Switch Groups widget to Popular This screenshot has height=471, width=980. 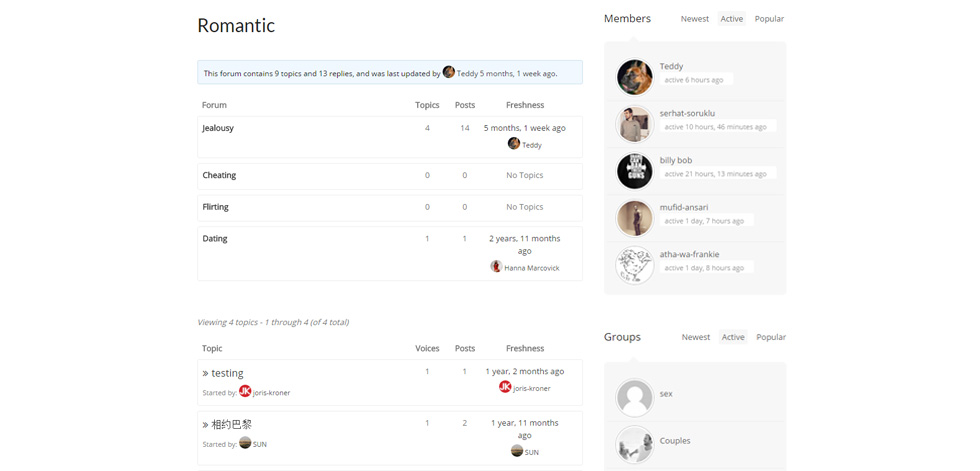(x=771, y=337)
